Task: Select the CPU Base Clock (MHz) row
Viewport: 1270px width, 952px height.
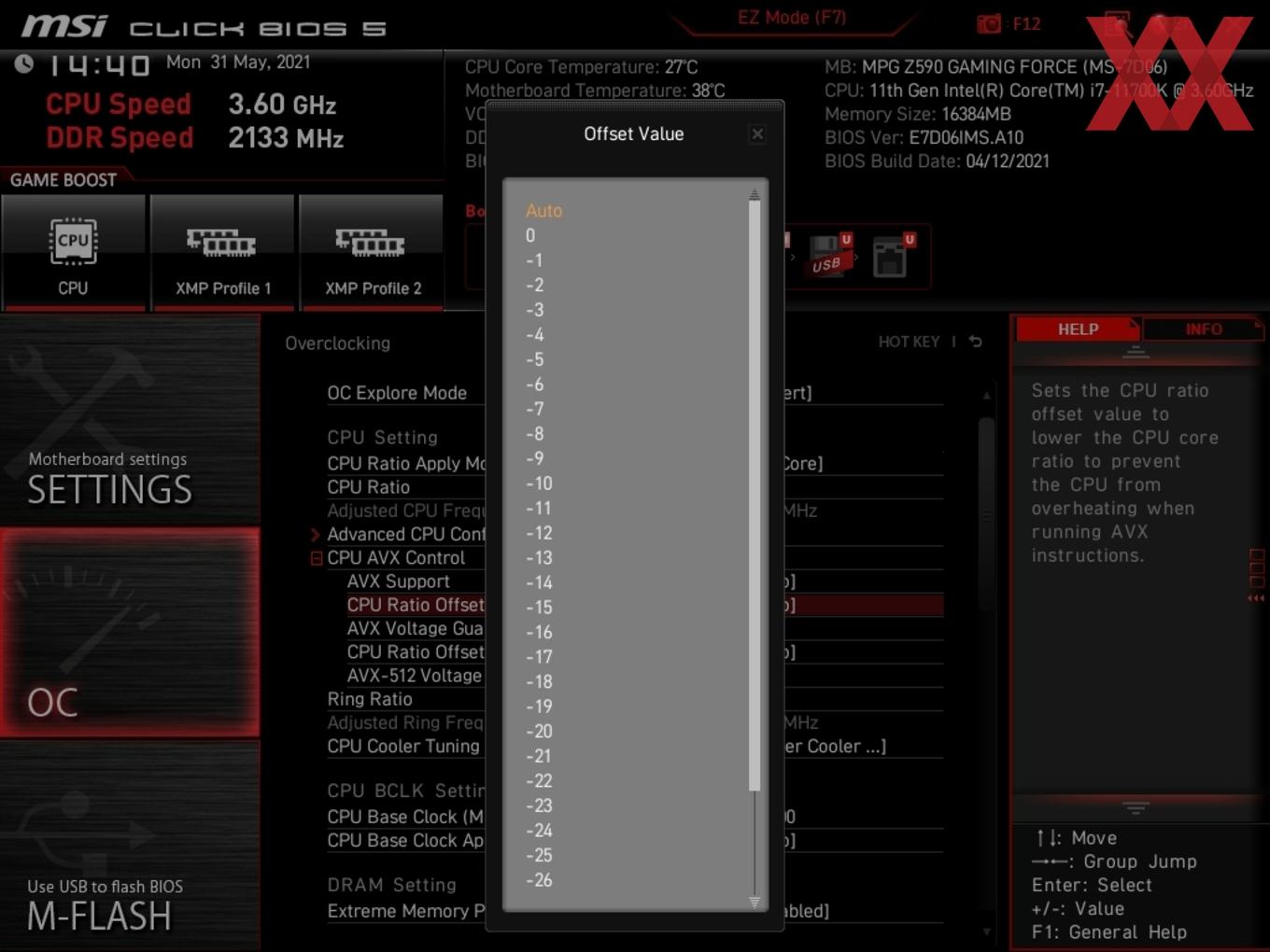Action: tap(634, 817)
